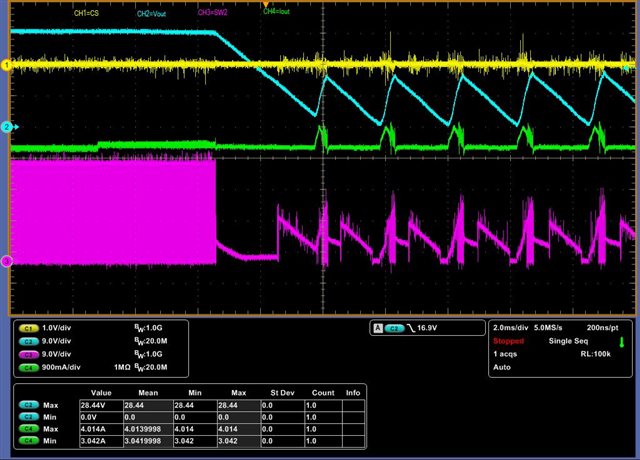Click the 1 acqs counter
The image size is (640, 460).
[505, 354]
